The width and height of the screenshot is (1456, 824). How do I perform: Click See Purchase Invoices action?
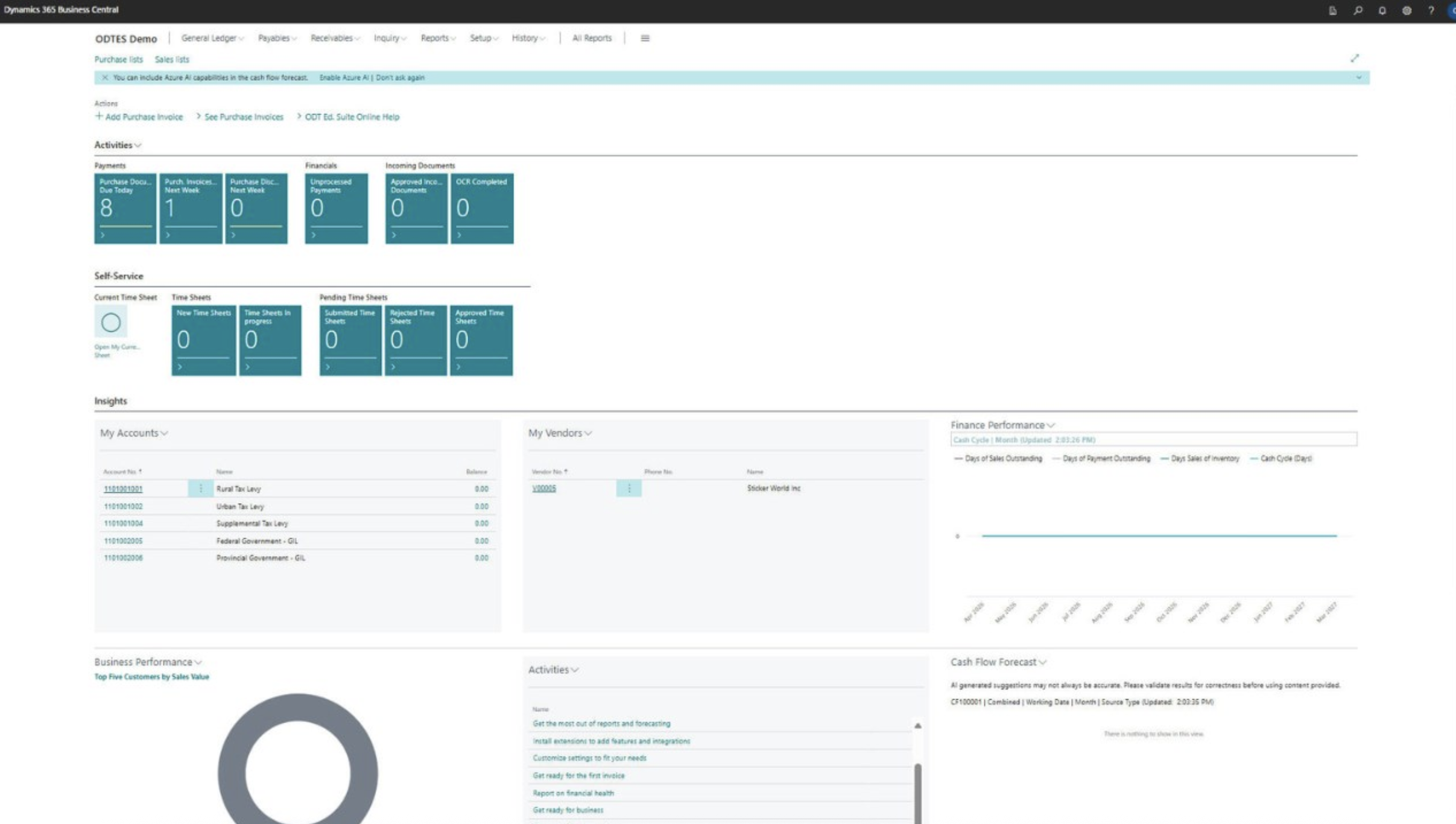[x=239, y=116]
